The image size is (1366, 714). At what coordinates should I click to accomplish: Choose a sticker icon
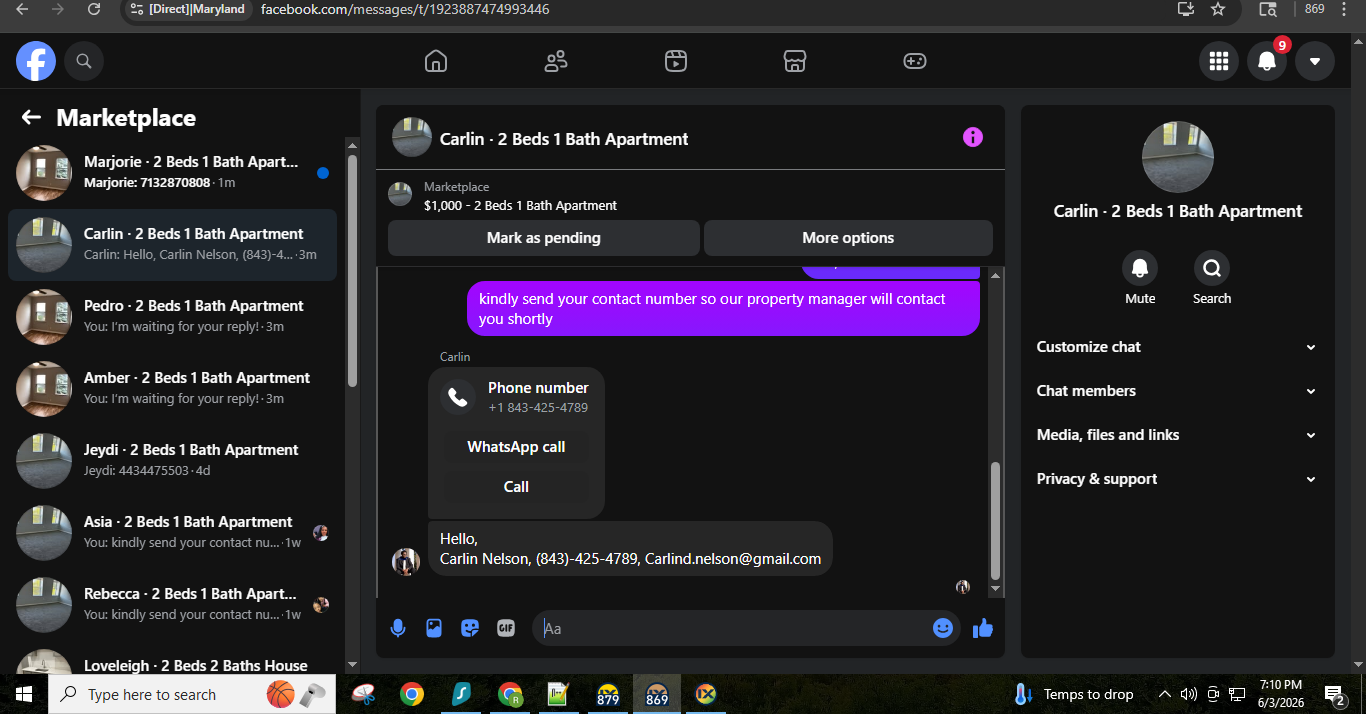coord(470,628)
